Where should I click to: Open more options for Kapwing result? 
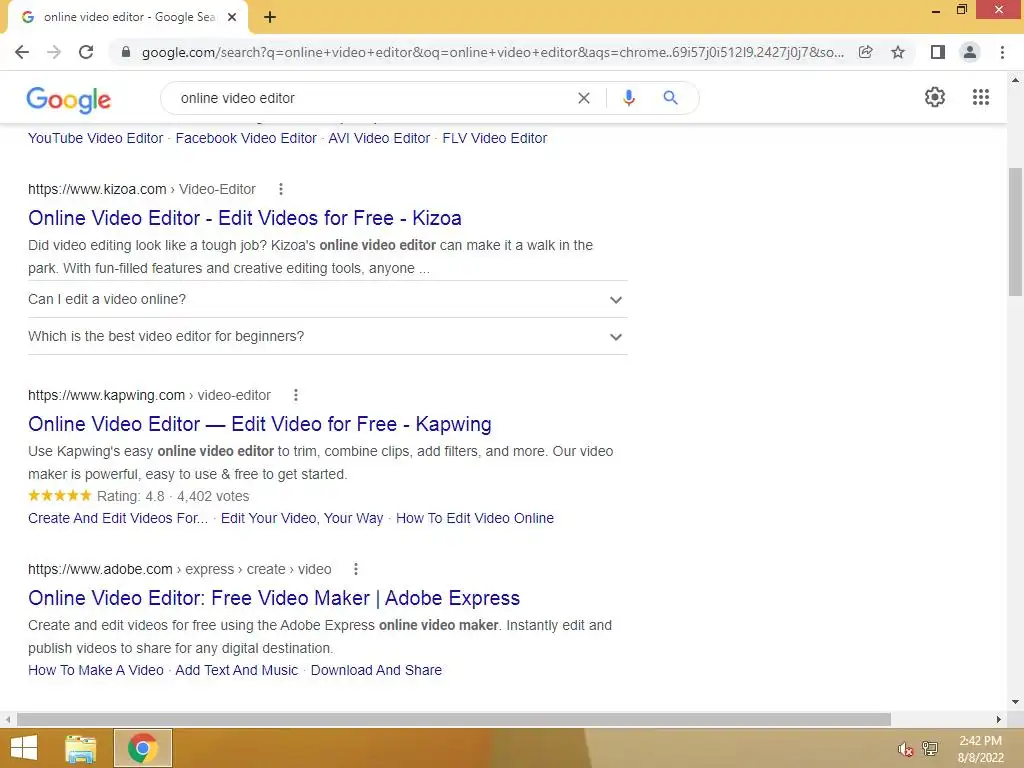click(x=296, y=395)
